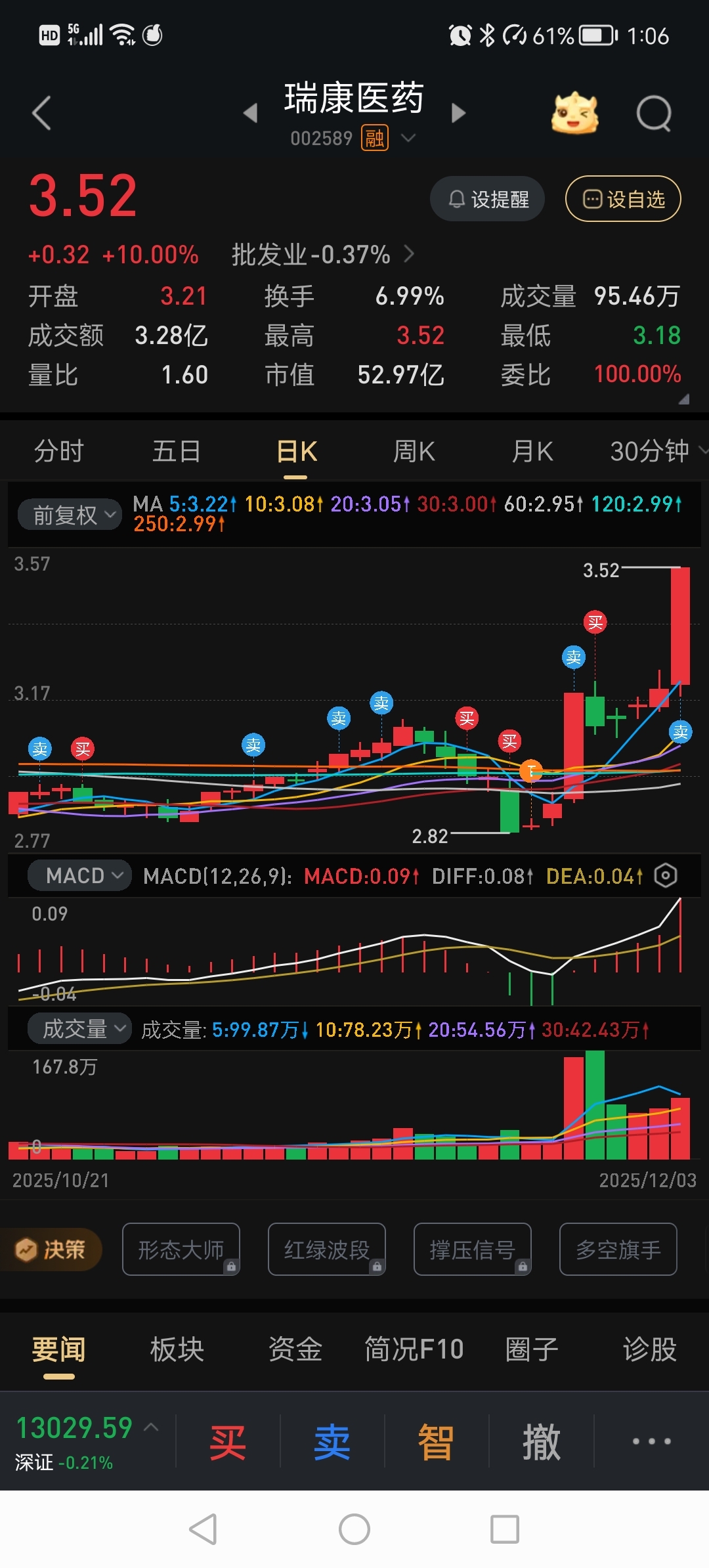The height and width of the screenshot is (1568, 709).
Task: Set a price alert with 设提醒
Action: tap(487, 199)
